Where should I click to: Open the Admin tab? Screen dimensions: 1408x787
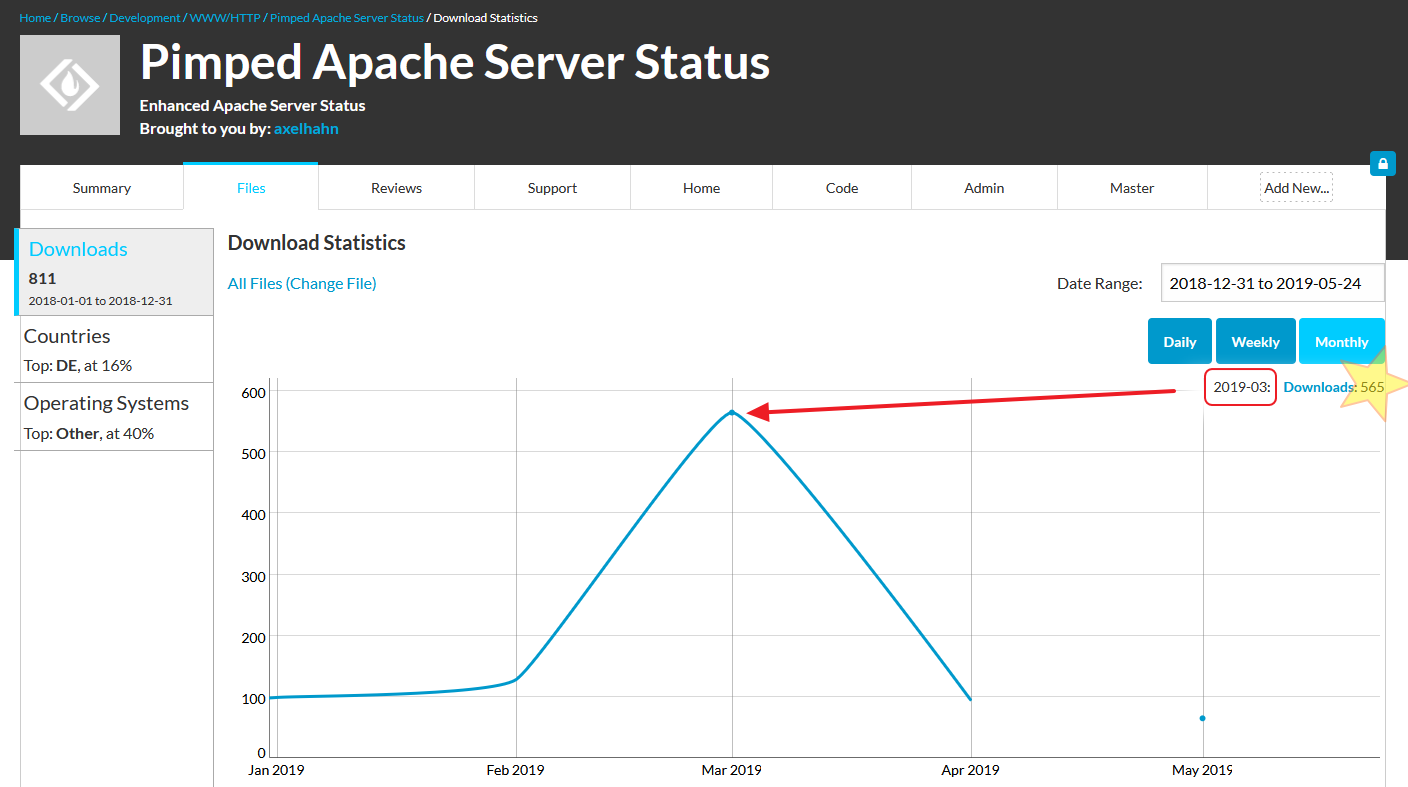tap(984, 188)
